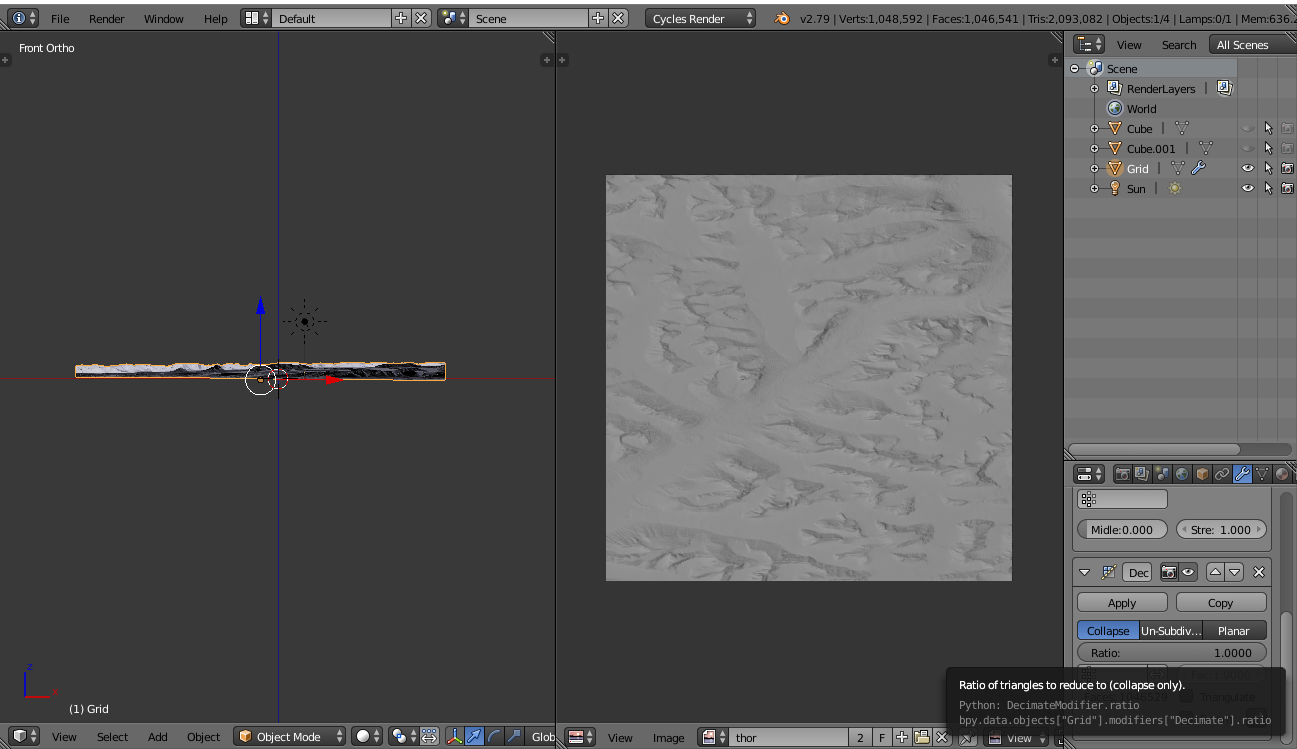The height and width of the screenshot is (749, 1297).
Task: Toggle viewport visibility eye for Grid
Action: click(1248, 168)
